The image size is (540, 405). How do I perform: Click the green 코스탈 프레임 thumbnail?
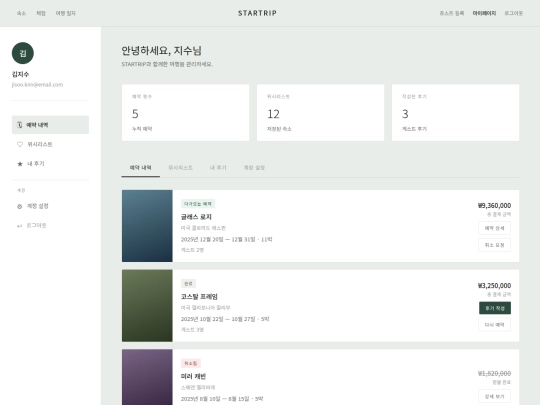(x=147, y=305)
